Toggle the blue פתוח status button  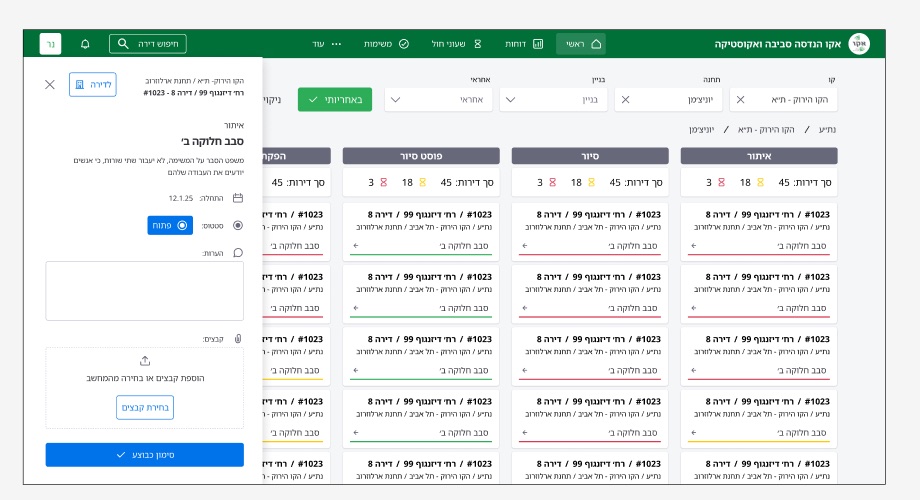pyautogui.click(x=170, y=225)
